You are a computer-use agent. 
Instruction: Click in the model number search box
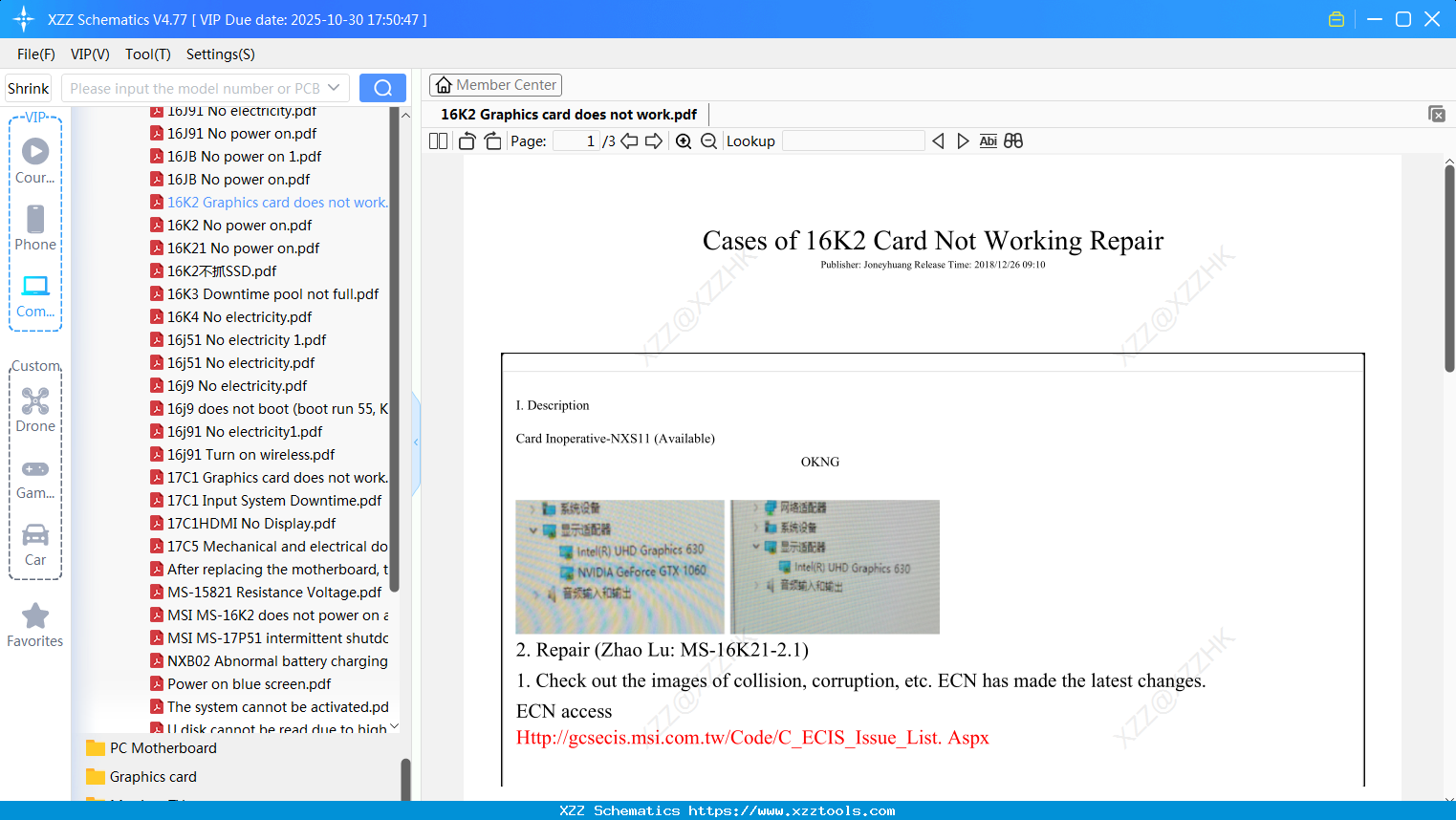point(195,88)
